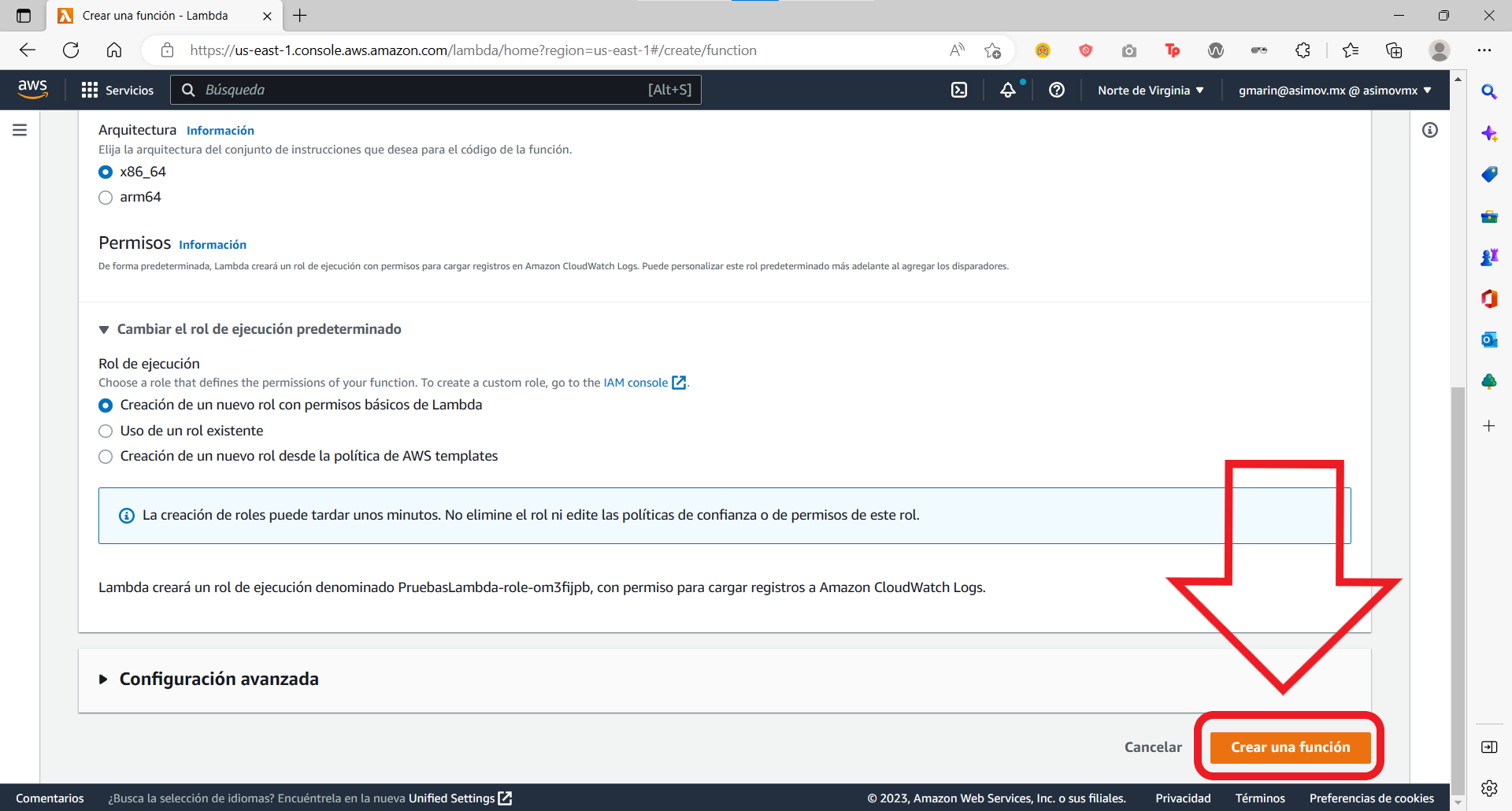Image resolution: width=1512 pixels, height=811 pixels.
Task: Select Uso de un rol existente option
Action: 106,431
